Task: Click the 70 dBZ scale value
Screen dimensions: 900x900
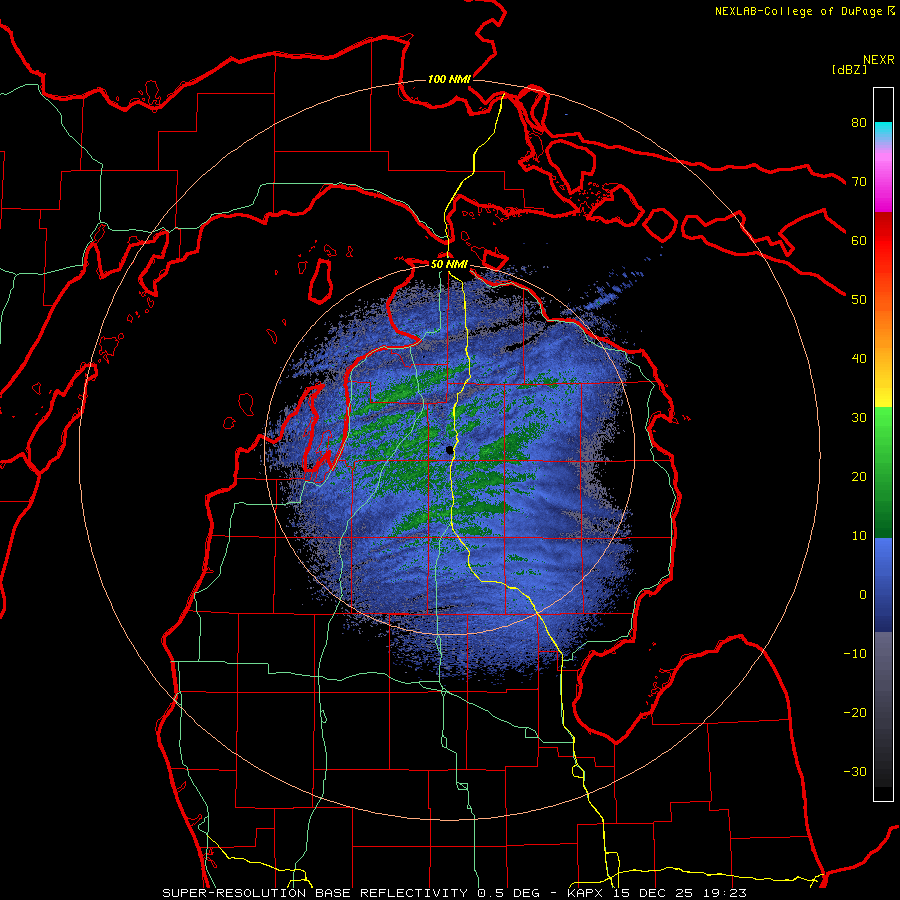Action: click(x=859, y=182)
